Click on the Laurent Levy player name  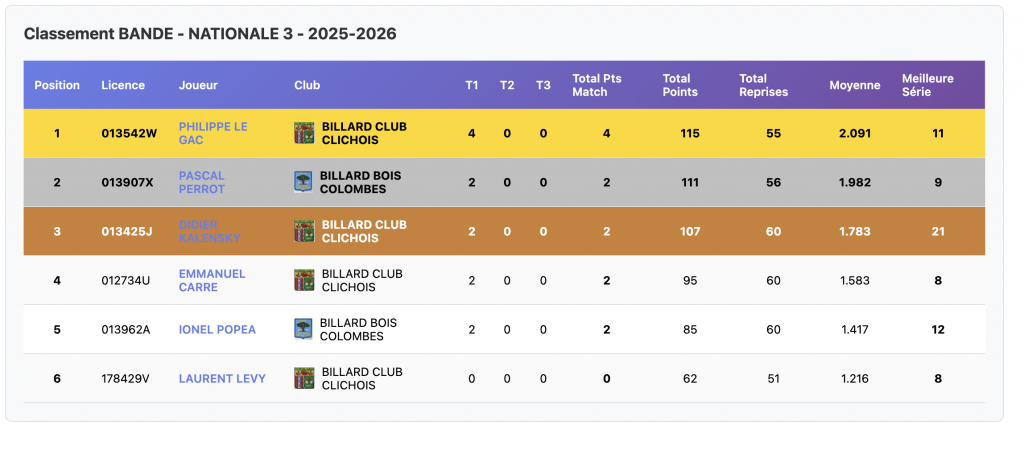222,378
